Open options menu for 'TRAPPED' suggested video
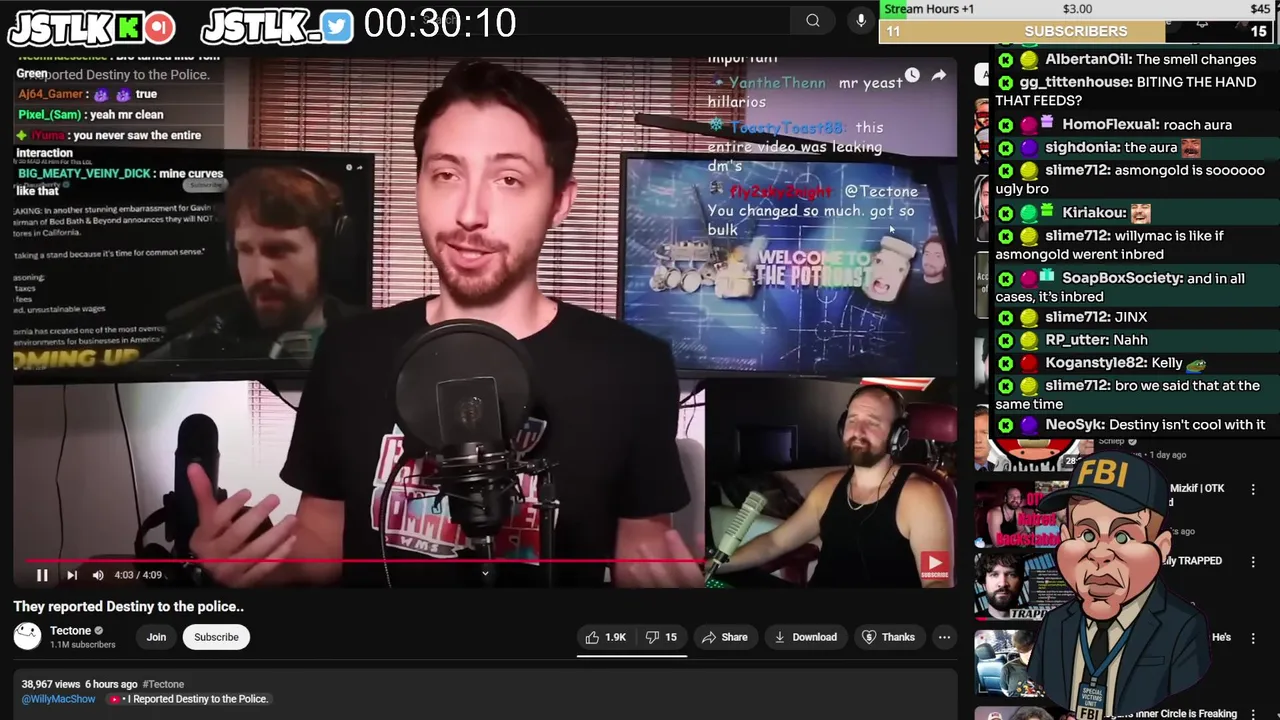Viewport: 1280px width, 720px height. (x=1253, y=562)
